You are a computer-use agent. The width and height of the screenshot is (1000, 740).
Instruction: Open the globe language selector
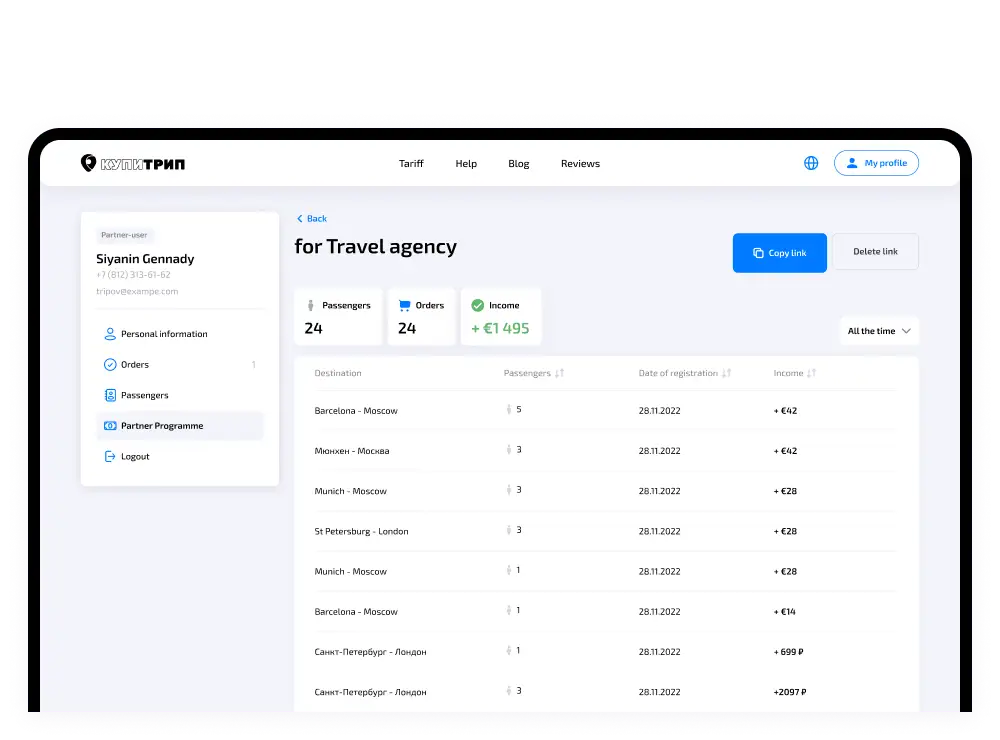coord(811,163)
